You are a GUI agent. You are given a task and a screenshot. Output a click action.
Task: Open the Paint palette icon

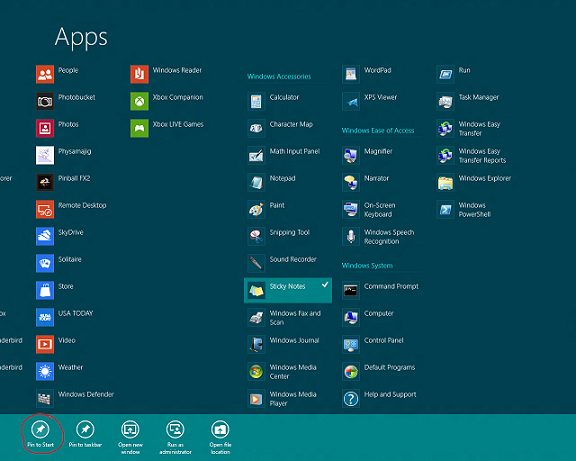(256, 209)
